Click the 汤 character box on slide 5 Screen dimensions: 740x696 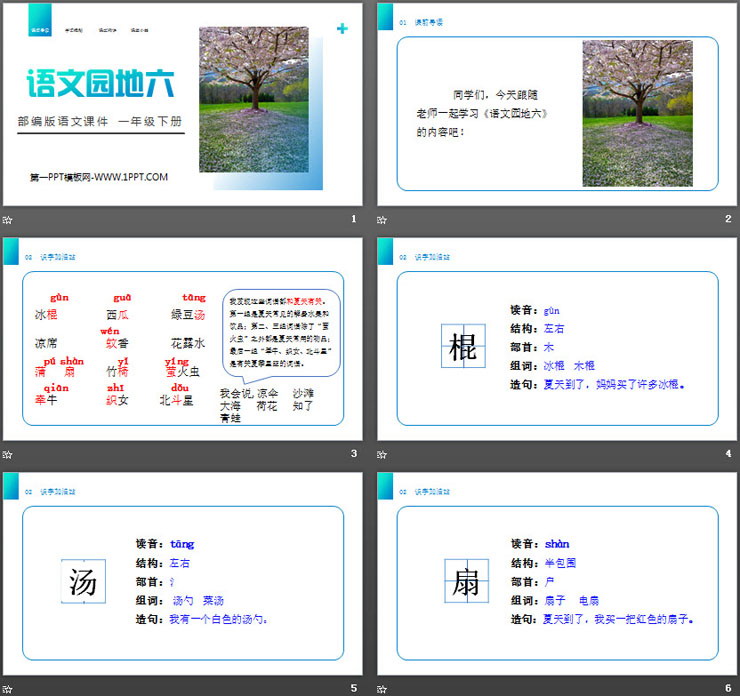point(83,581)
